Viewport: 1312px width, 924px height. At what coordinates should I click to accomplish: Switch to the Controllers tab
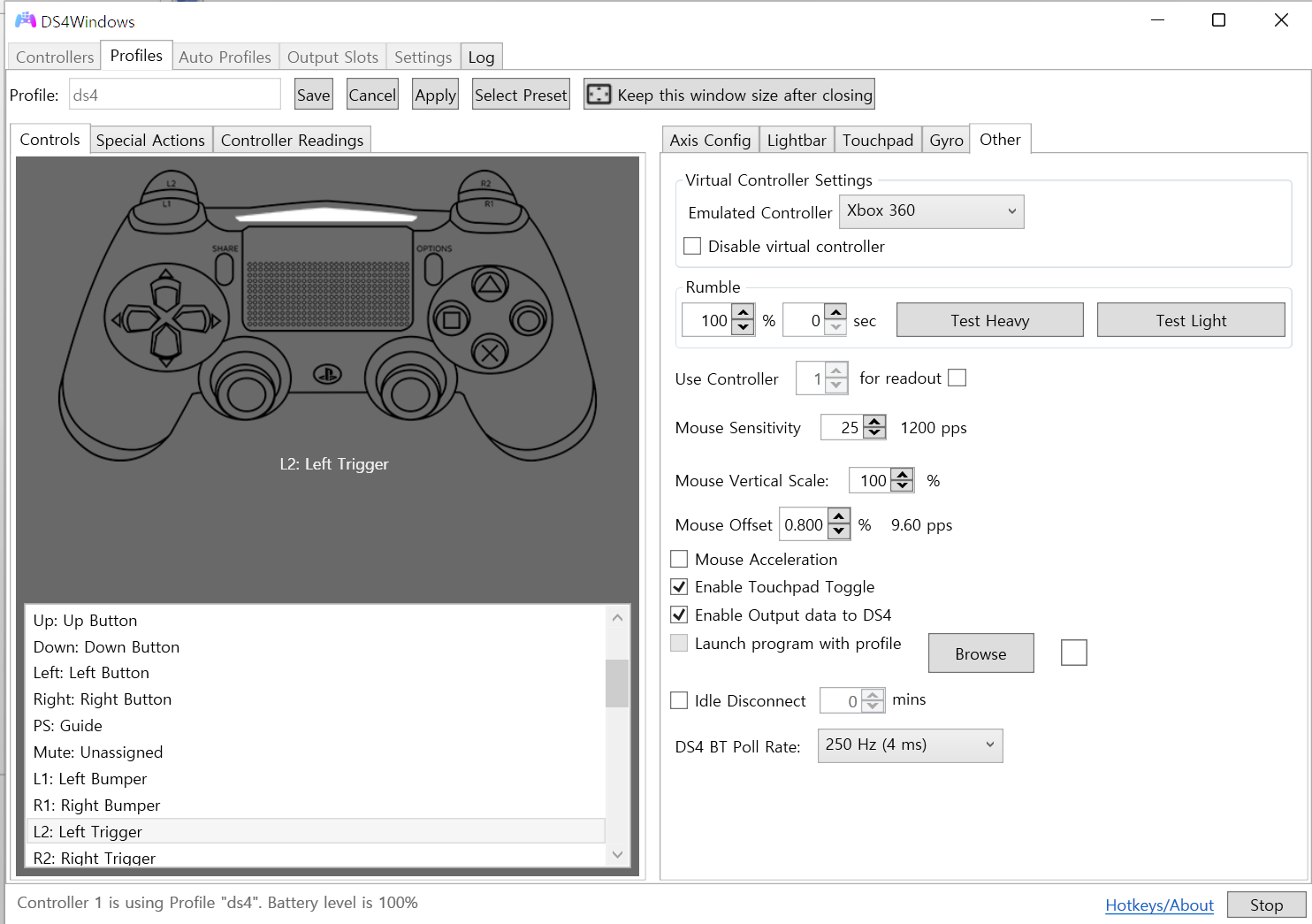tap(55, 57)
